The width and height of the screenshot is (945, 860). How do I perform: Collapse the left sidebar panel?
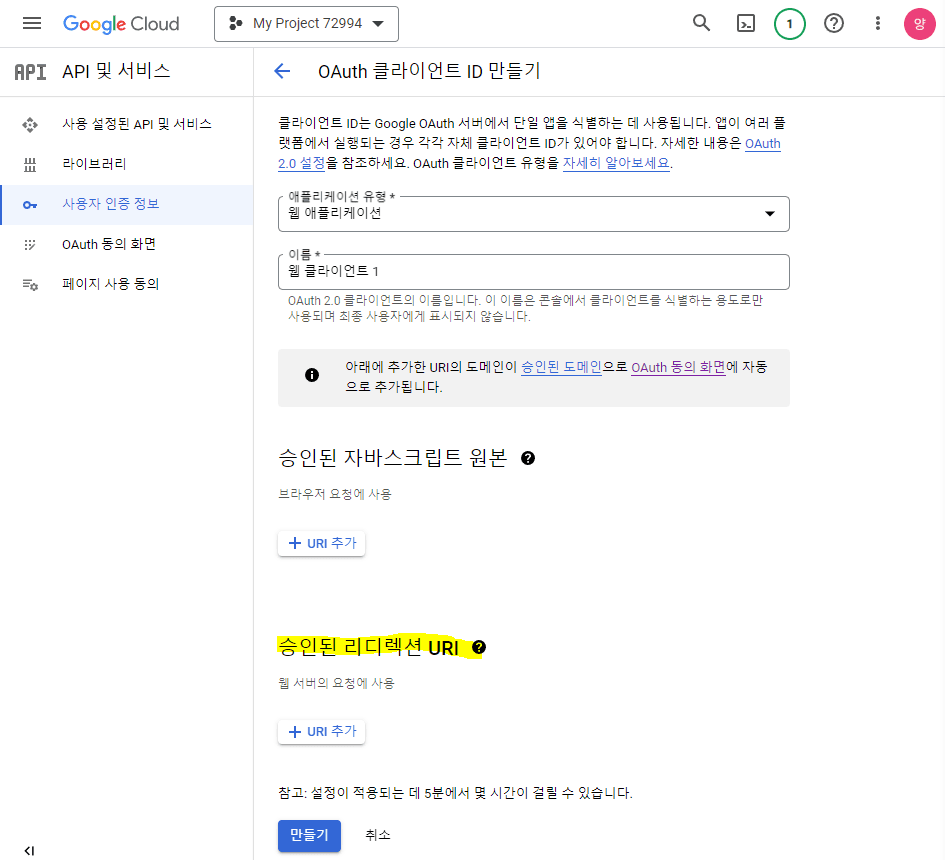pyautogui.click(x=29, y=850)
